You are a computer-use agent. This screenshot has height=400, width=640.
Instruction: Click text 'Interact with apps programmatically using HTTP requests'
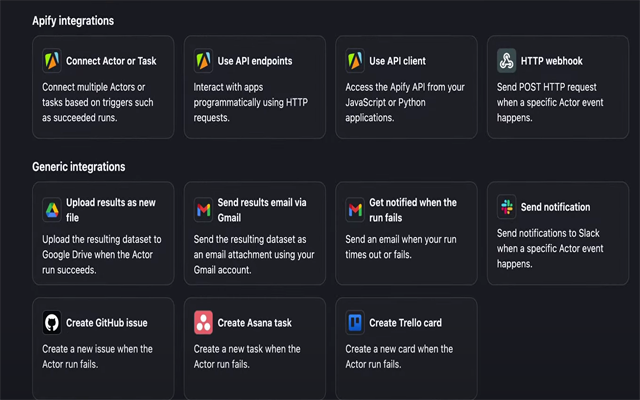click(251, 102)
